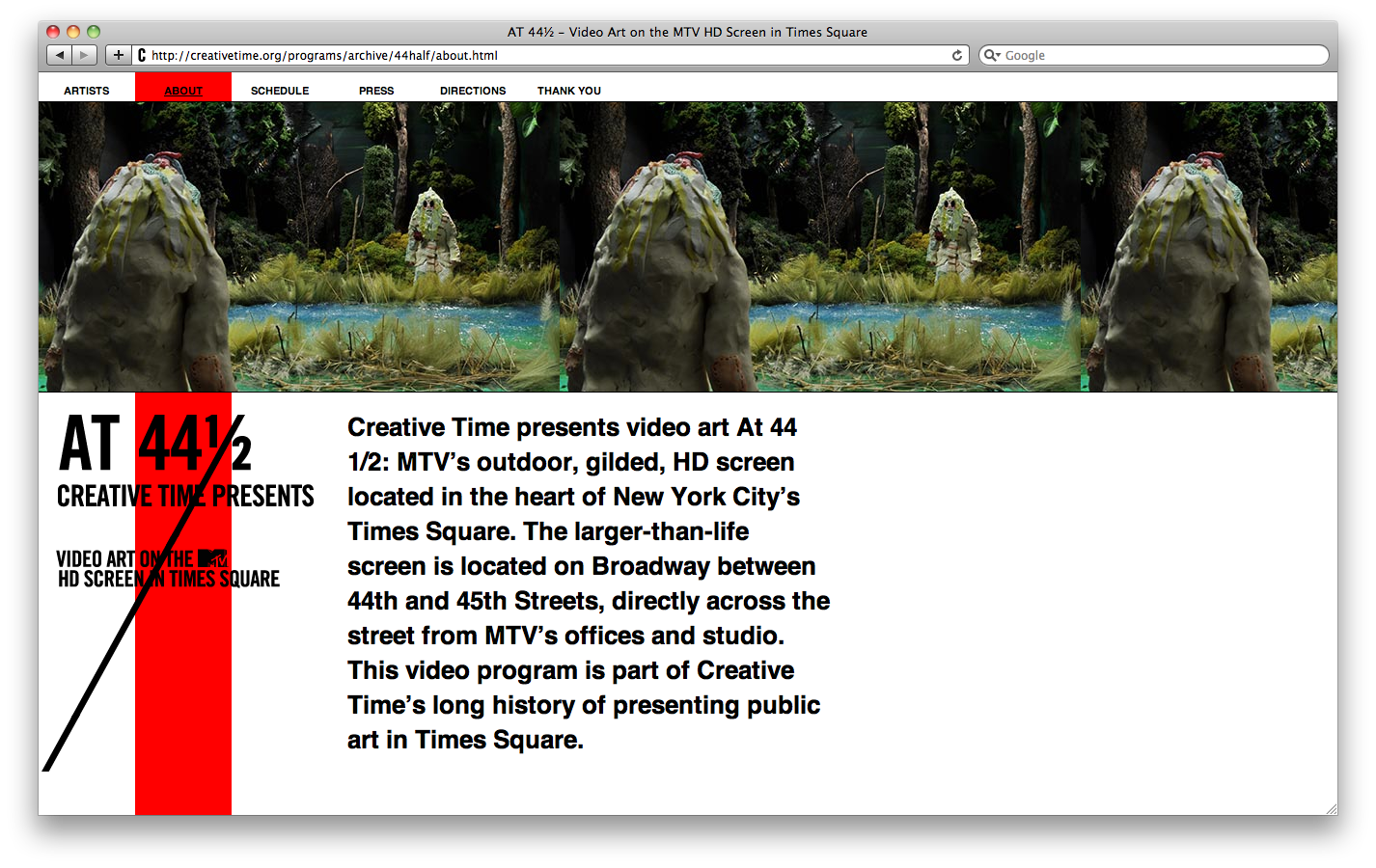Open the ARTISTS page
This screenshot has width=1376, height=868.
coord(87,91)
